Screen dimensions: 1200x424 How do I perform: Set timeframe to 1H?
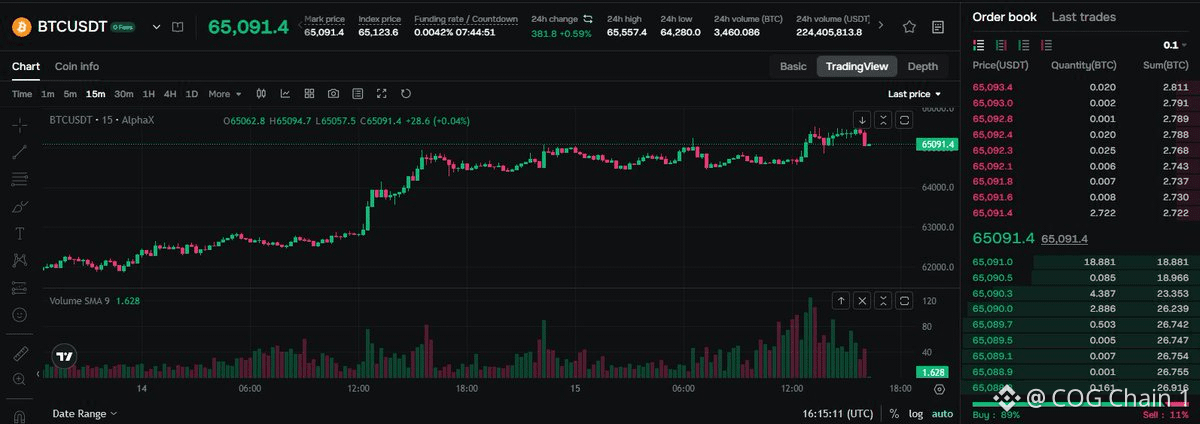pos(149,94)
